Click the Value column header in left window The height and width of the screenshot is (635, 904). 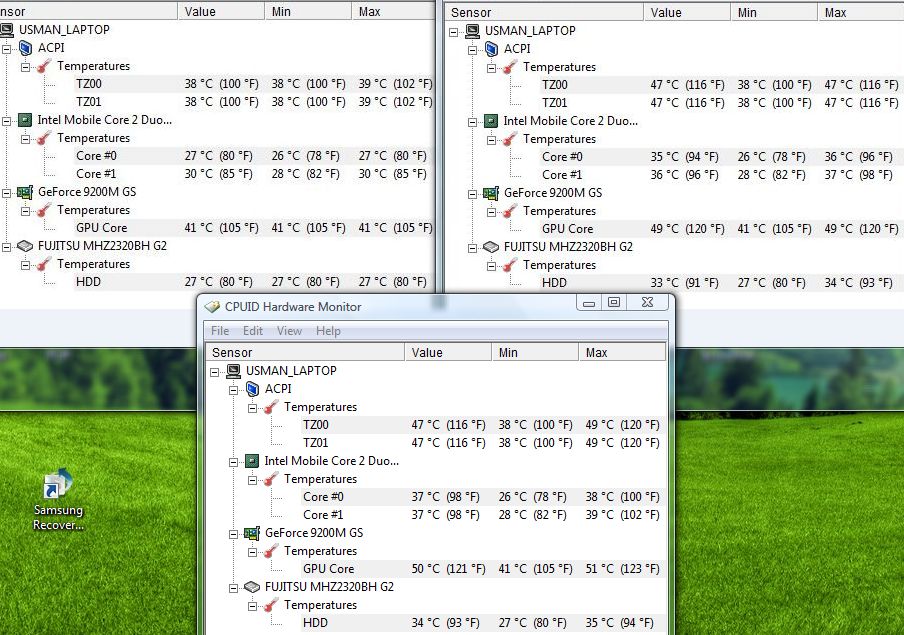[221, 12]
